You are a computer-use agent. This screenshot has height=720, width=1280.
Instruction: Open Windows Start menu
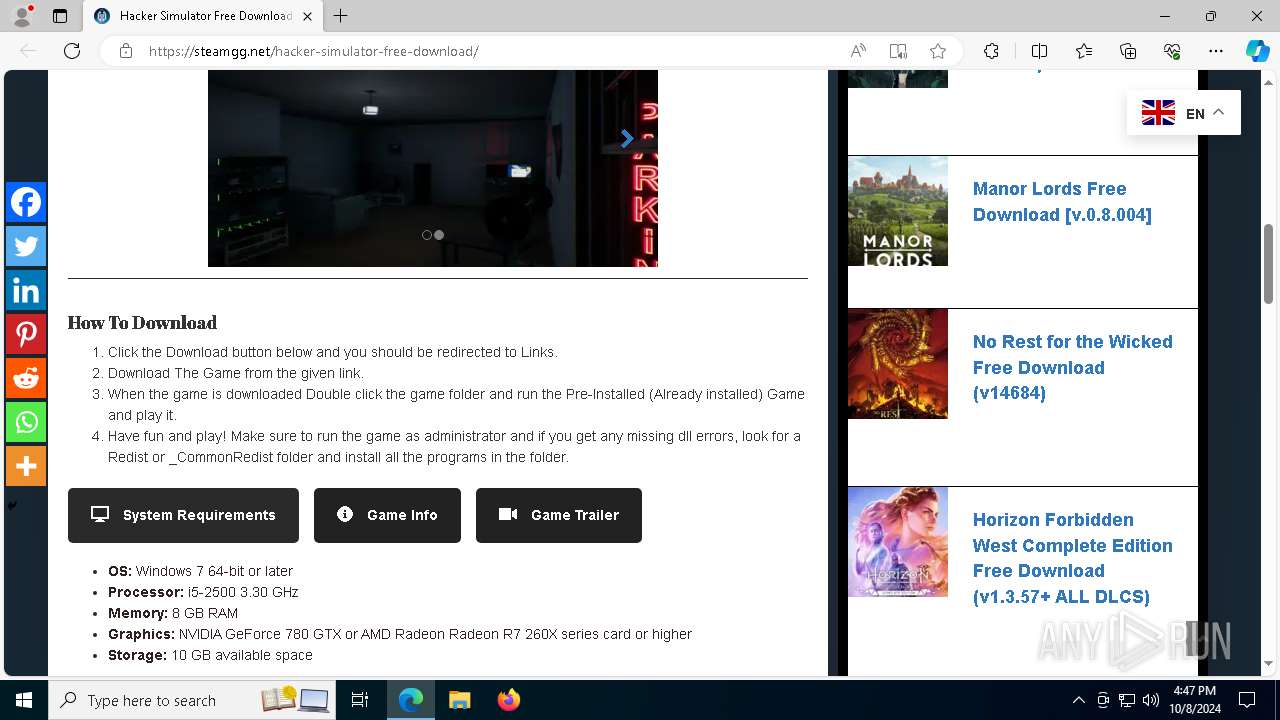pos(24,700)
